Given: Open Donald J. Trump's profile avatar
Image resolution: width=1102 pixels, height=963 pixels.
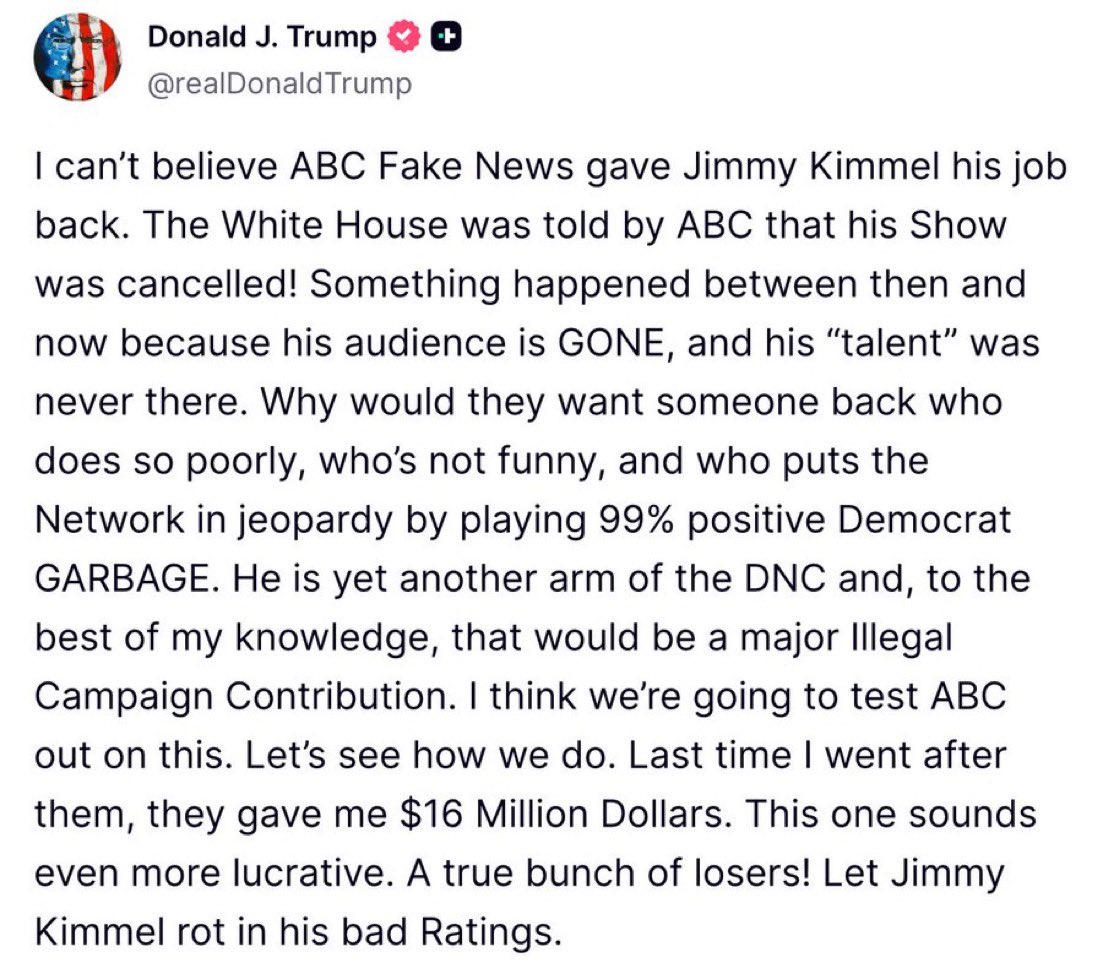Looking at the screenshot, I should click(x=77, y=58).
